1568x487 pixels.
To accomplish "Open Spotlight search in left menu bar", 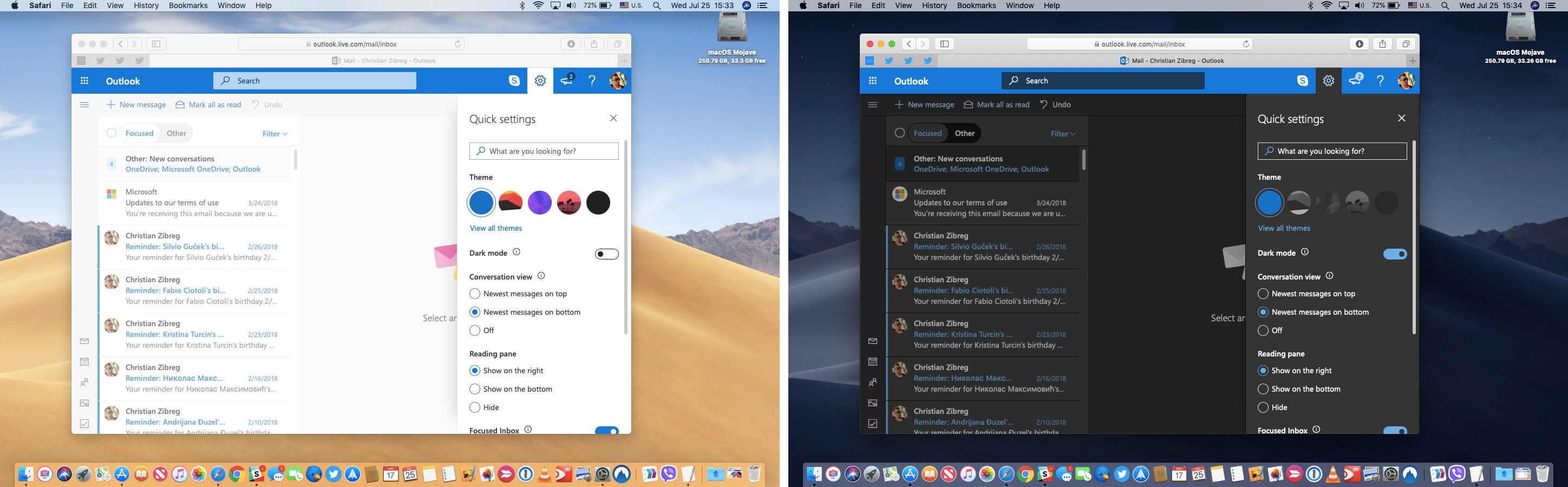I will (x=657, y=5).
